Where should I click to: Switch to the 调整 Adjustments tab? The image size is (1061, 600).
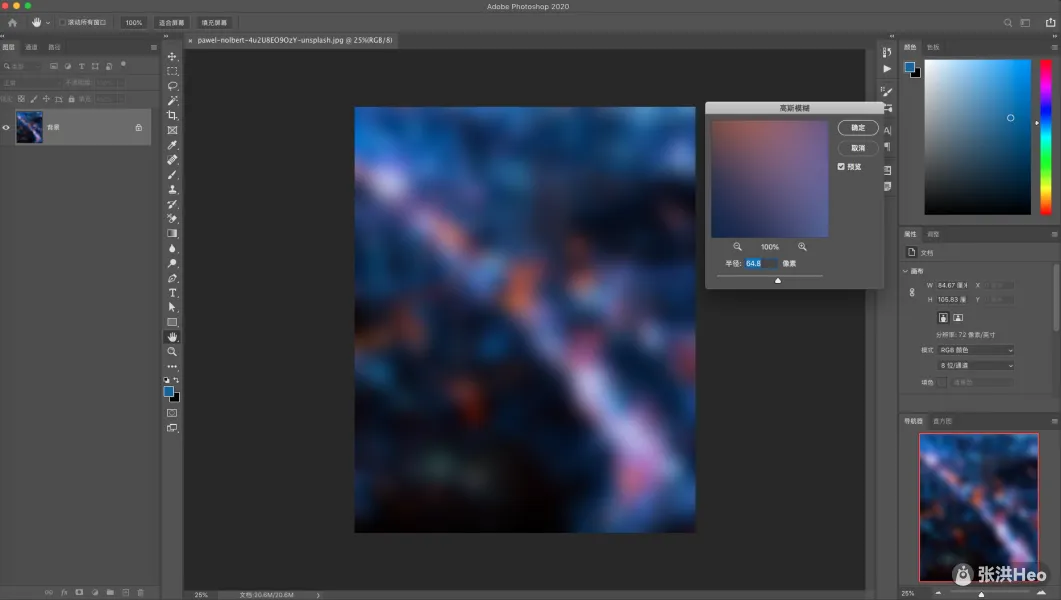coord(933,234)
